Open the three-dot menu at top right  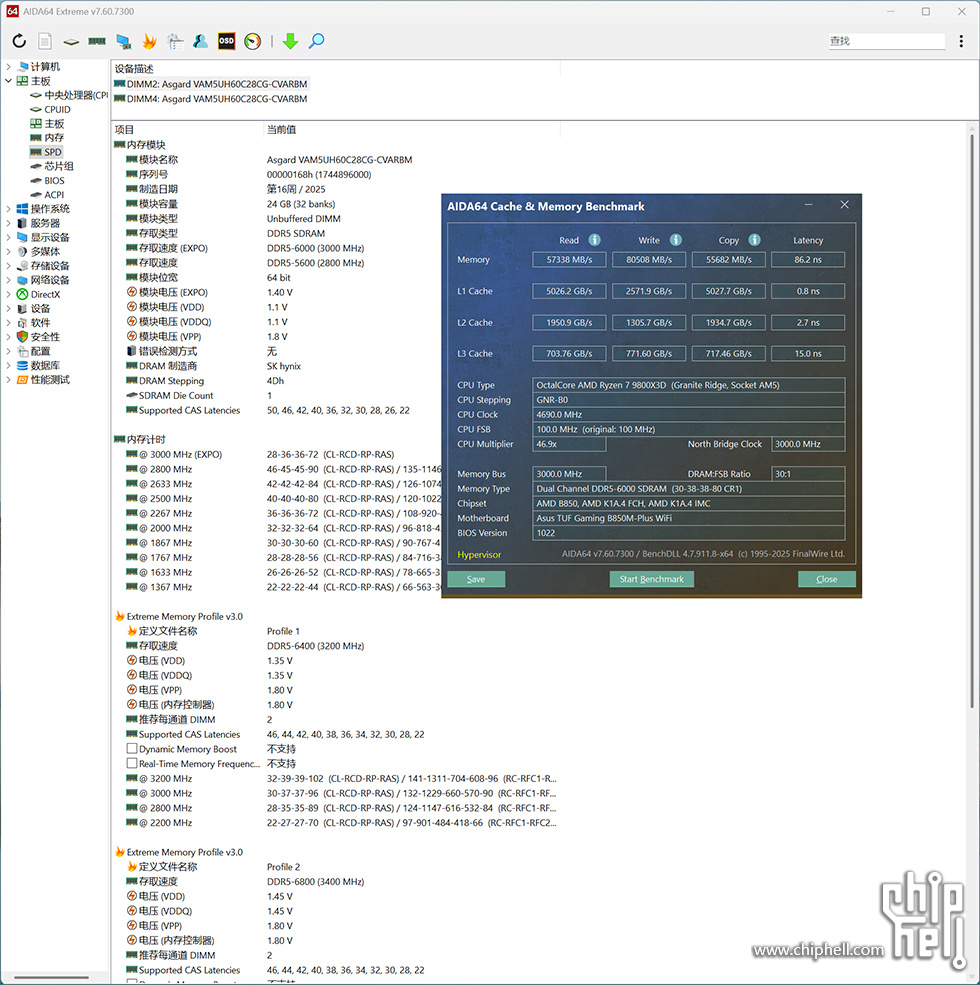pos(961,41)
